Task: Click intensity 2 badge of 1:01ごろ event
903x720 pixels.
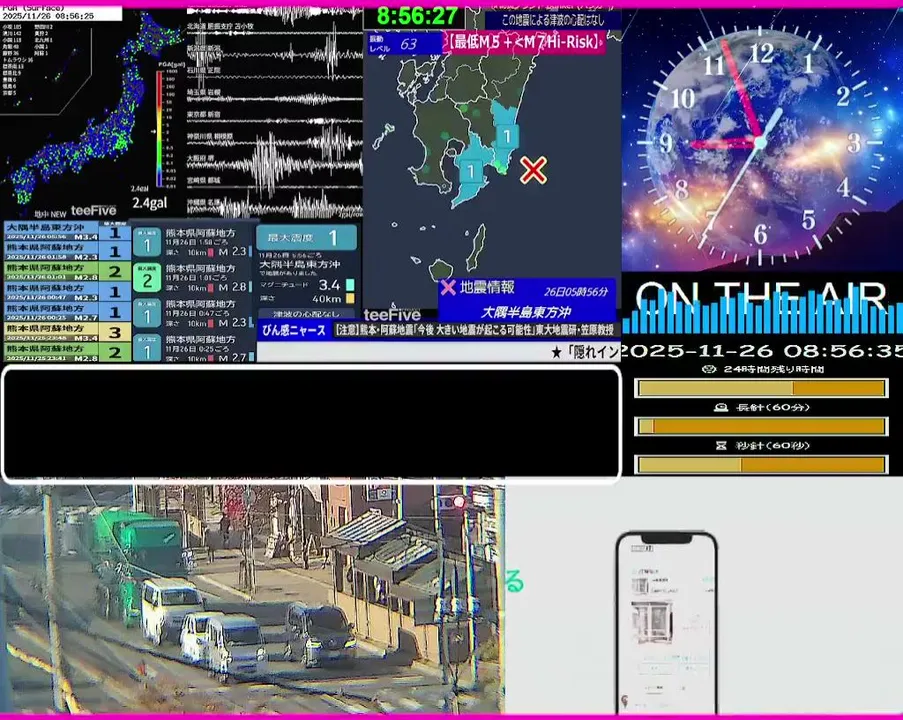Action: (147, 279)
